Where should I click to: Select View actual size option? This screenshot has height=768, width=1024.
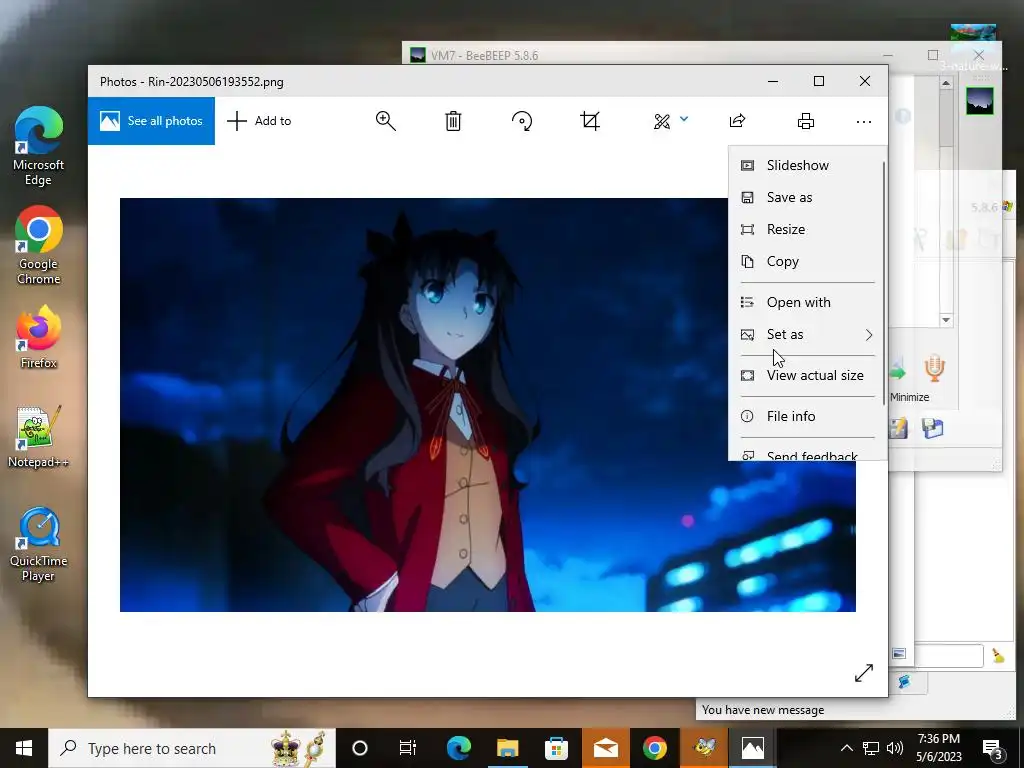(806, 376)
